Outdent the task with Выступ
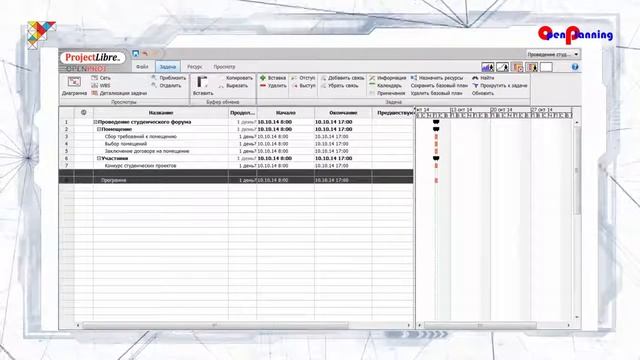Image resolution: width=640 pixels, height=360 pixels. [304, 85]
